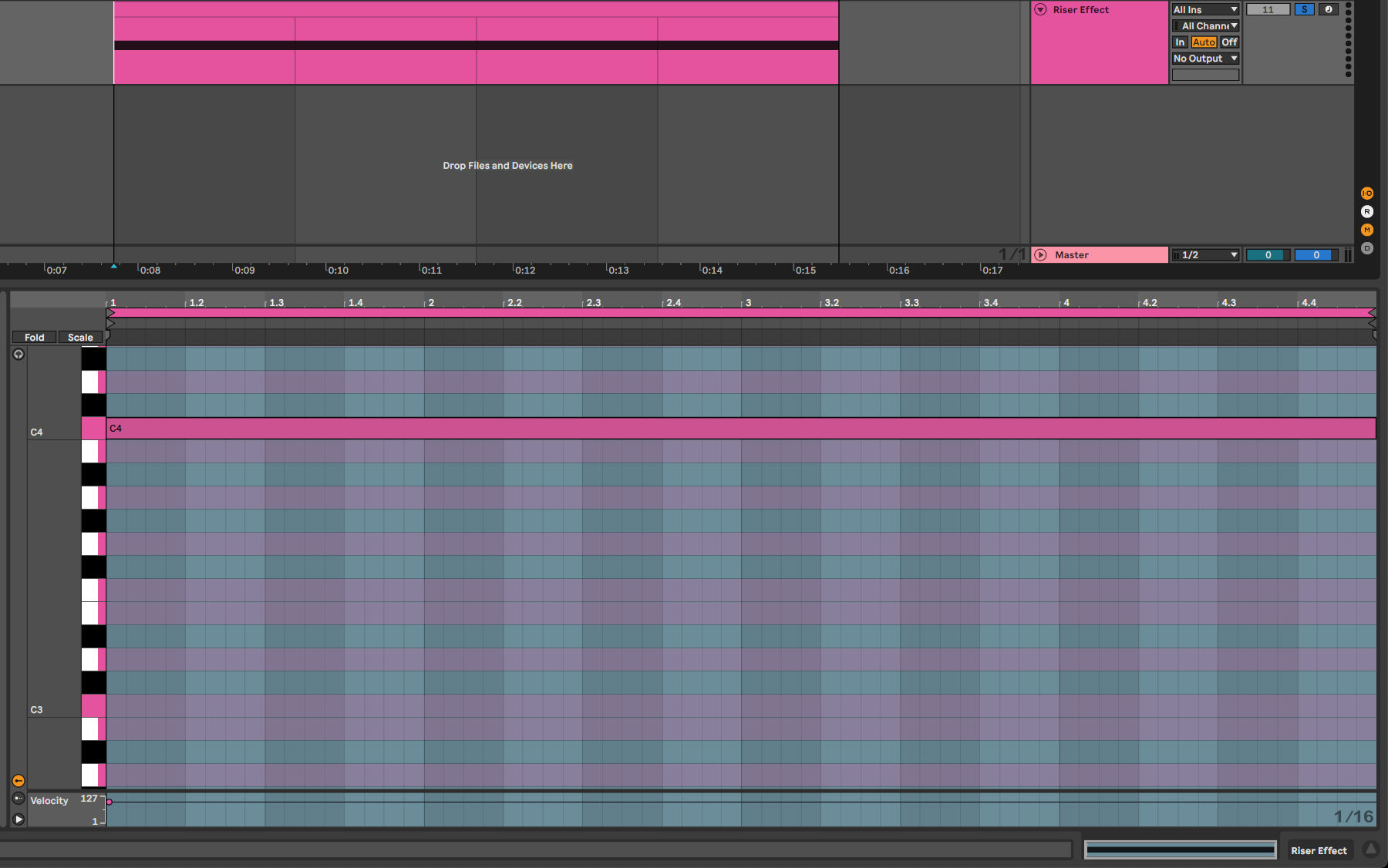This screenshot has height=868, width=1388.
Task: Set monitoring to In
Action: tap(1180, 42)
